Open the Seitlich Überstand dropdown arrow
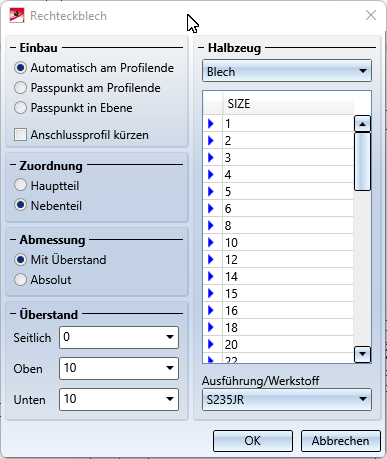 click(x=170, y=337)
